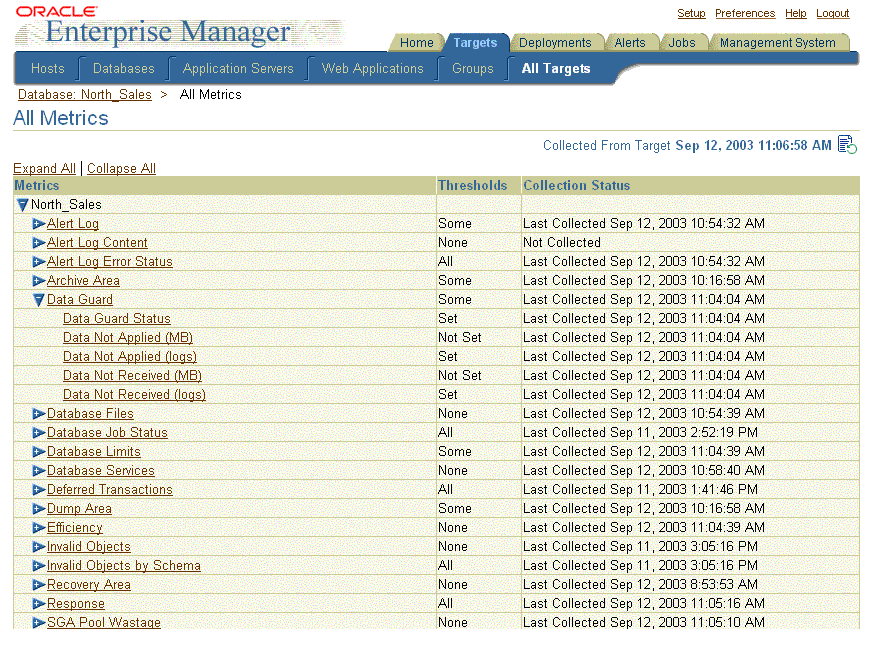Open the Response metric link
The image size is (895, 652).
coord(76,603)
